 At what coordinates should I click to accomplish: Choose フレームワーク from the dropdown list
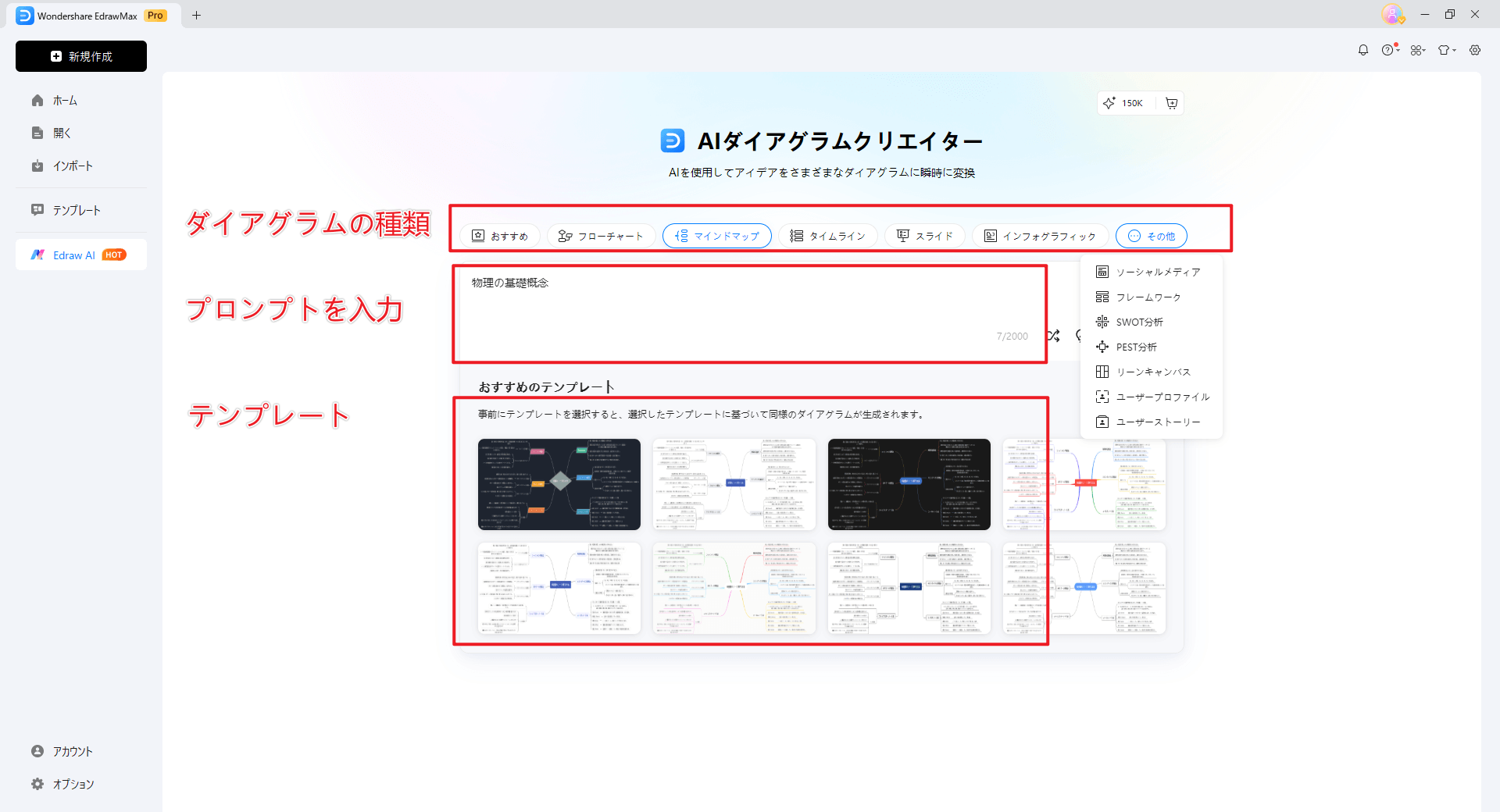coord(1152,297)
